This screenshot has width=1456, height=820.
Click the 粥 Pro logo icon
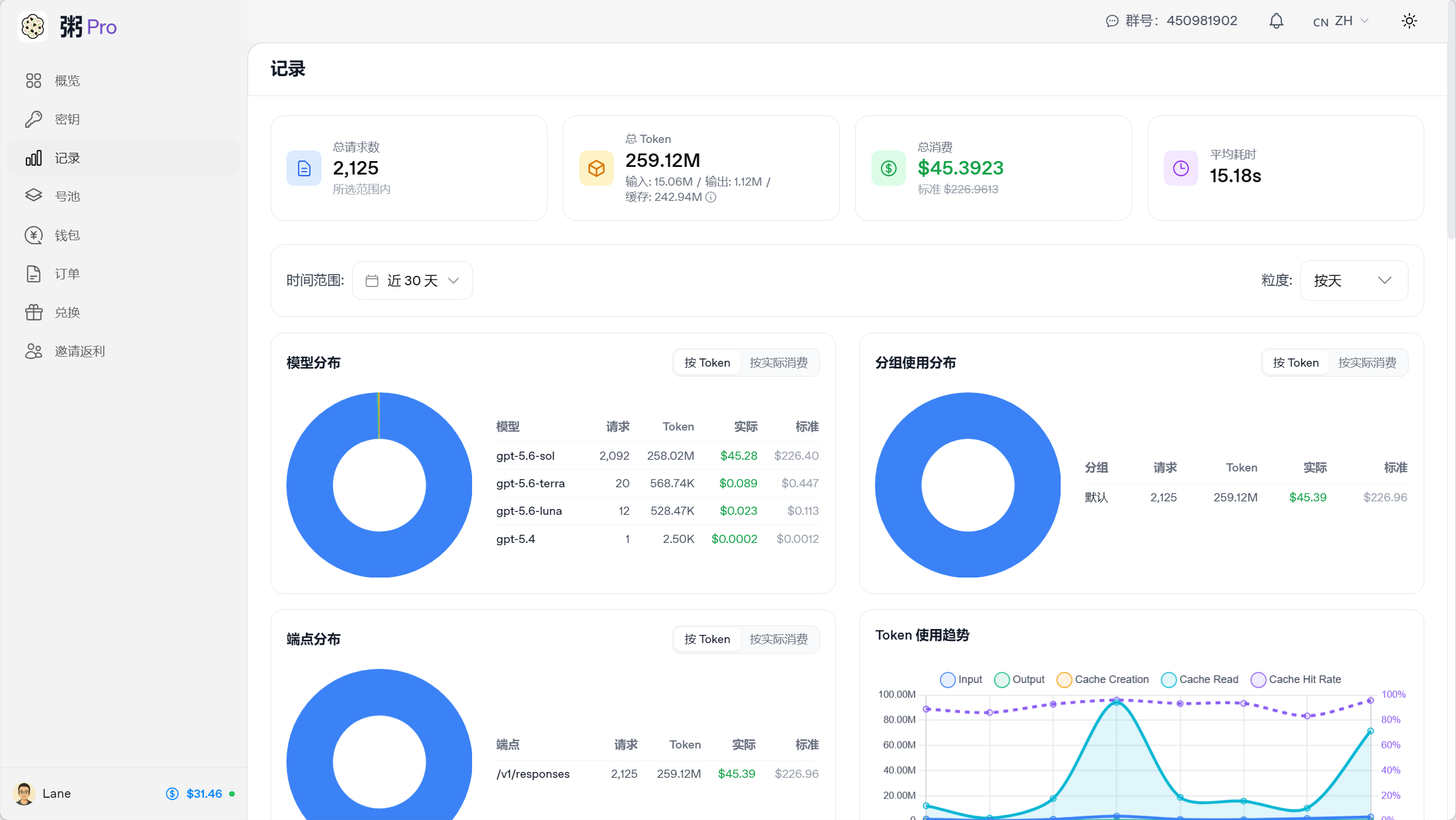tap(33, 27)
